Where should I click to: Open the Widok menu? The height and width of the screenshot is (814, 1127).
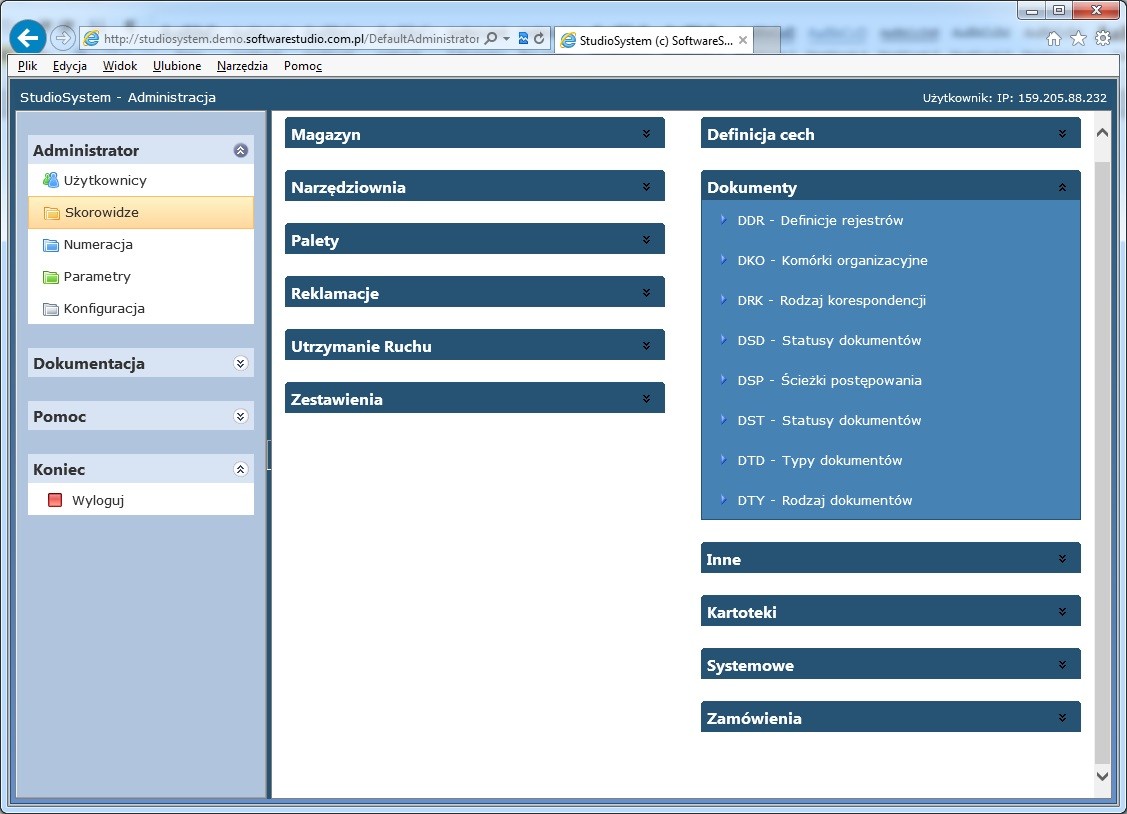[x=119, y=66]
